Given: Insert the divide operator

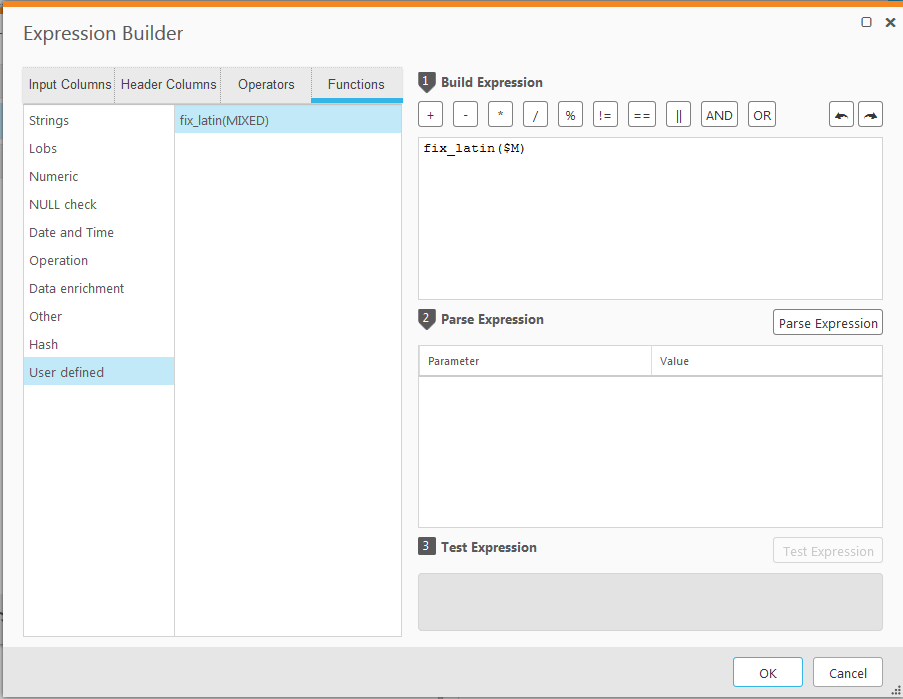Looking at the screenshot, I should pyautogui.click(x=535, y=115).
